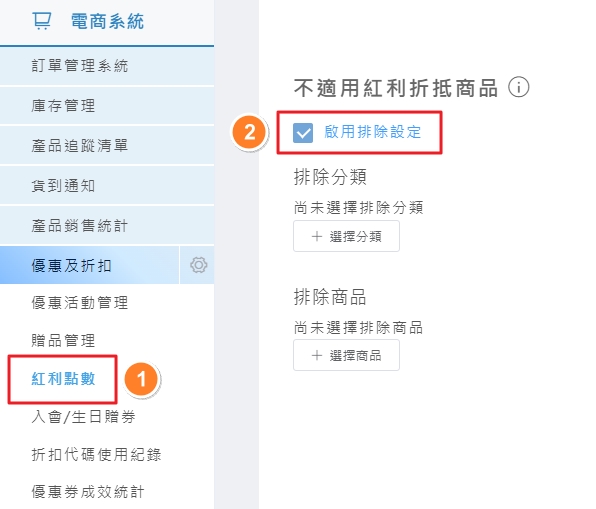Collapse the 優惠及折扣 menu section

tap(89, 265)
